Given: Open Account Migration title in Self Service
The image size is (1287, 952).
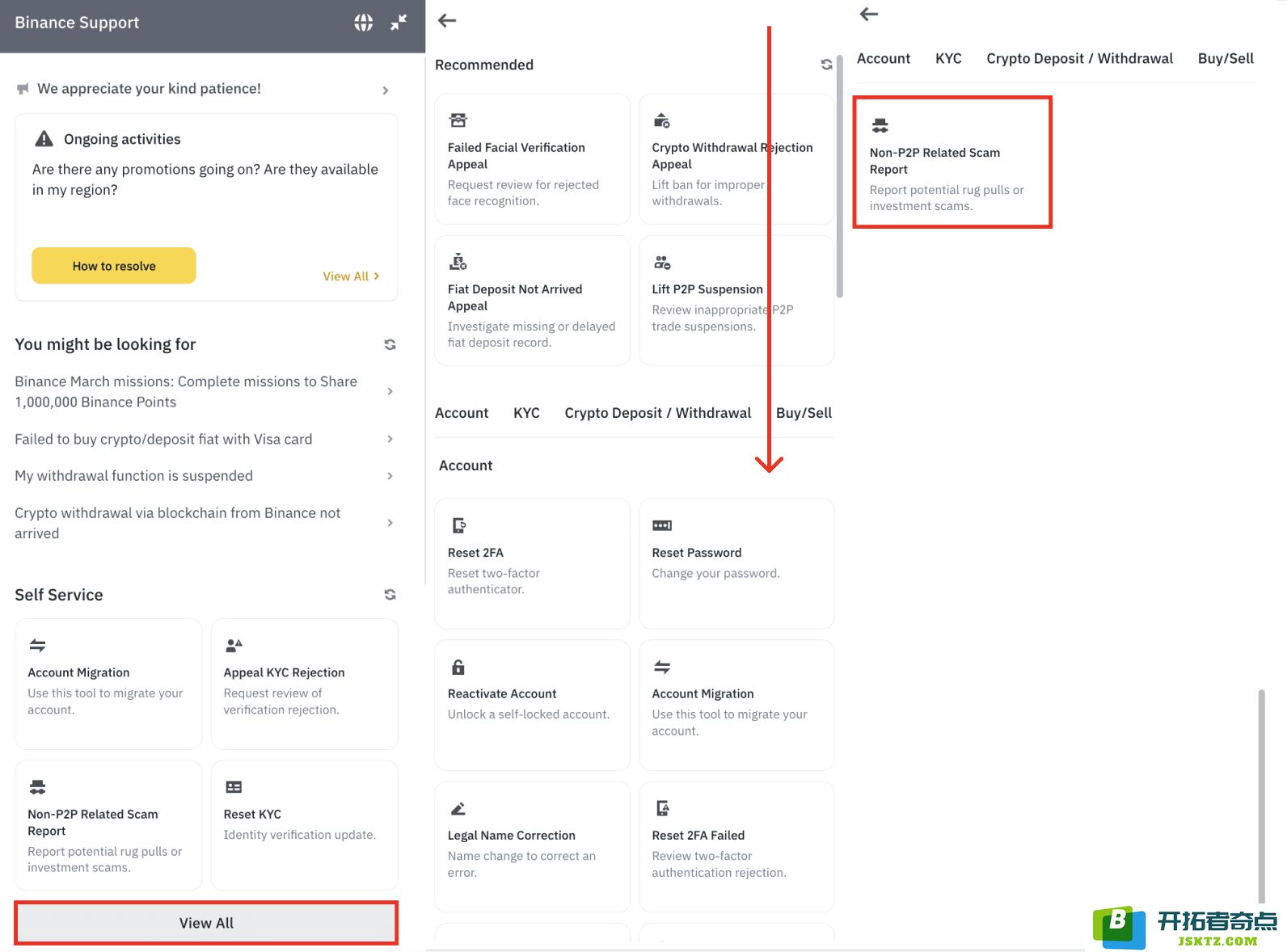Looking at the screenshot, I should [x=78, y=672].
